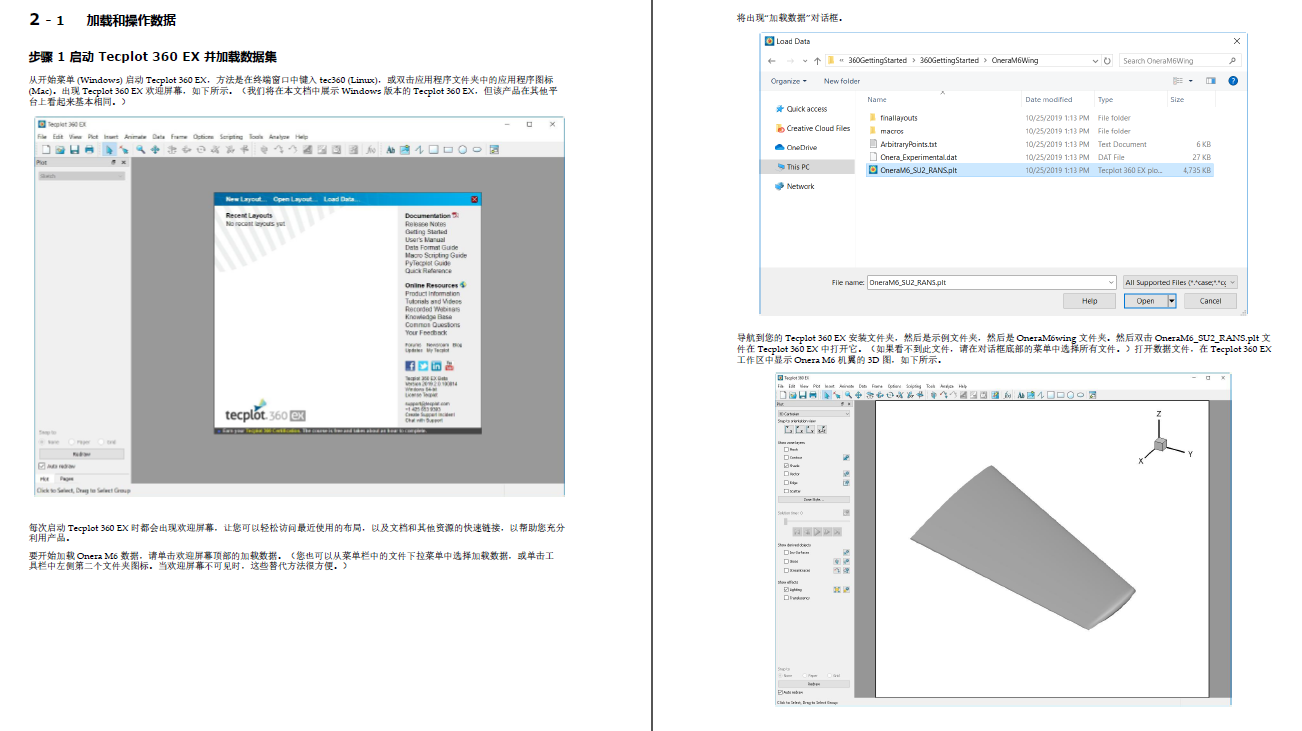This screenshot has width=1302, height=731.
Task: Open the Getting Started documentation link
Action: 426,232
